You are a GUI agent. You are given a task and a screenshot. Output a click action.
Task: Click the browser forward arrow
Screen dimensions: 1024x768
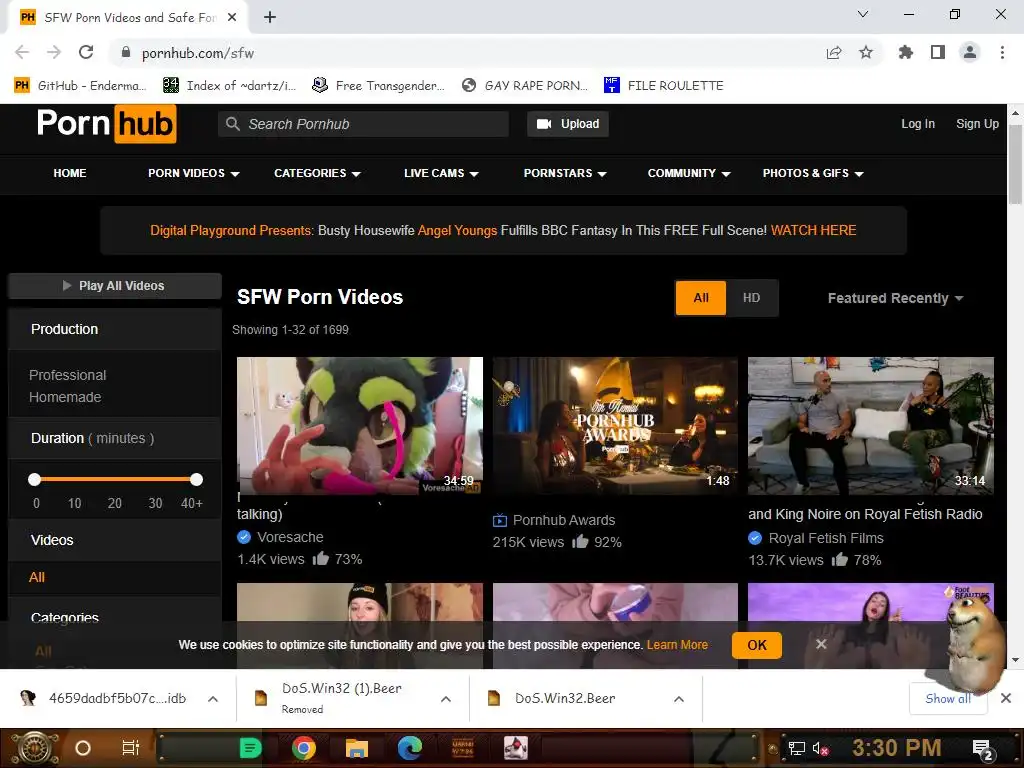pyautogui.click(x=54, y=52)
